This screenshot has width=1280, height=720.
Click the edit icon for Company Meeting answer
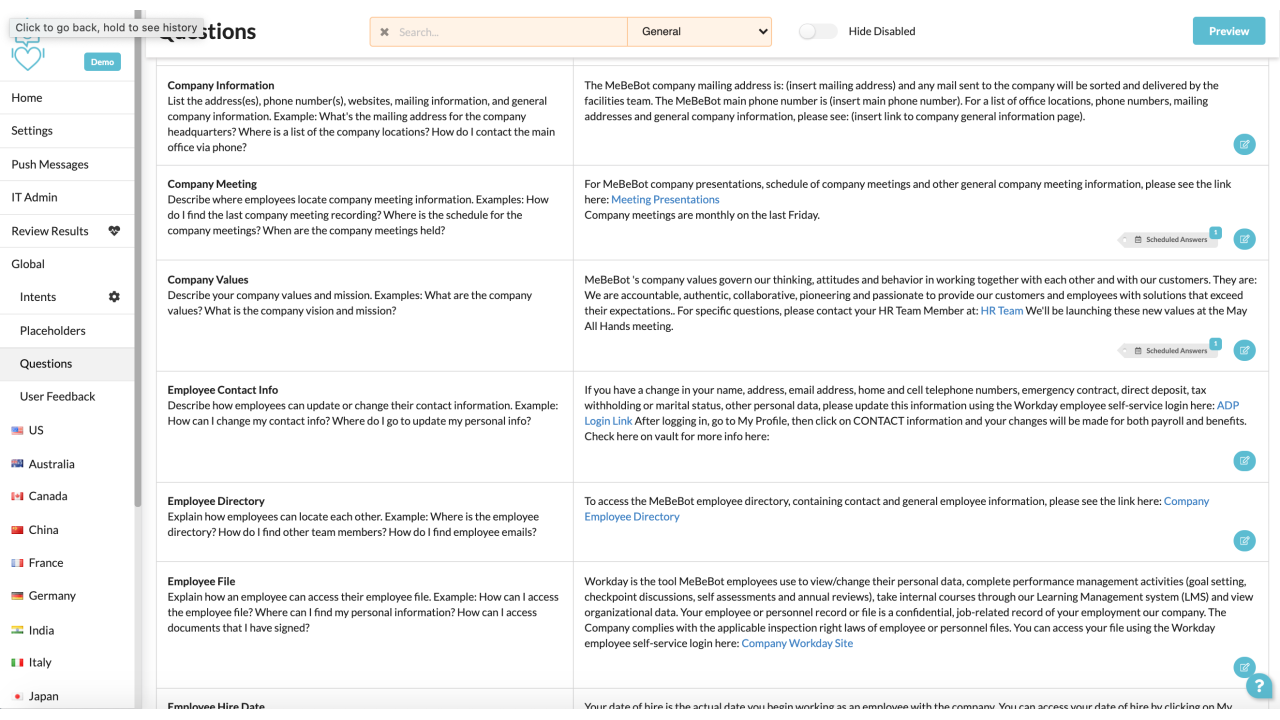pos(1244,239)
